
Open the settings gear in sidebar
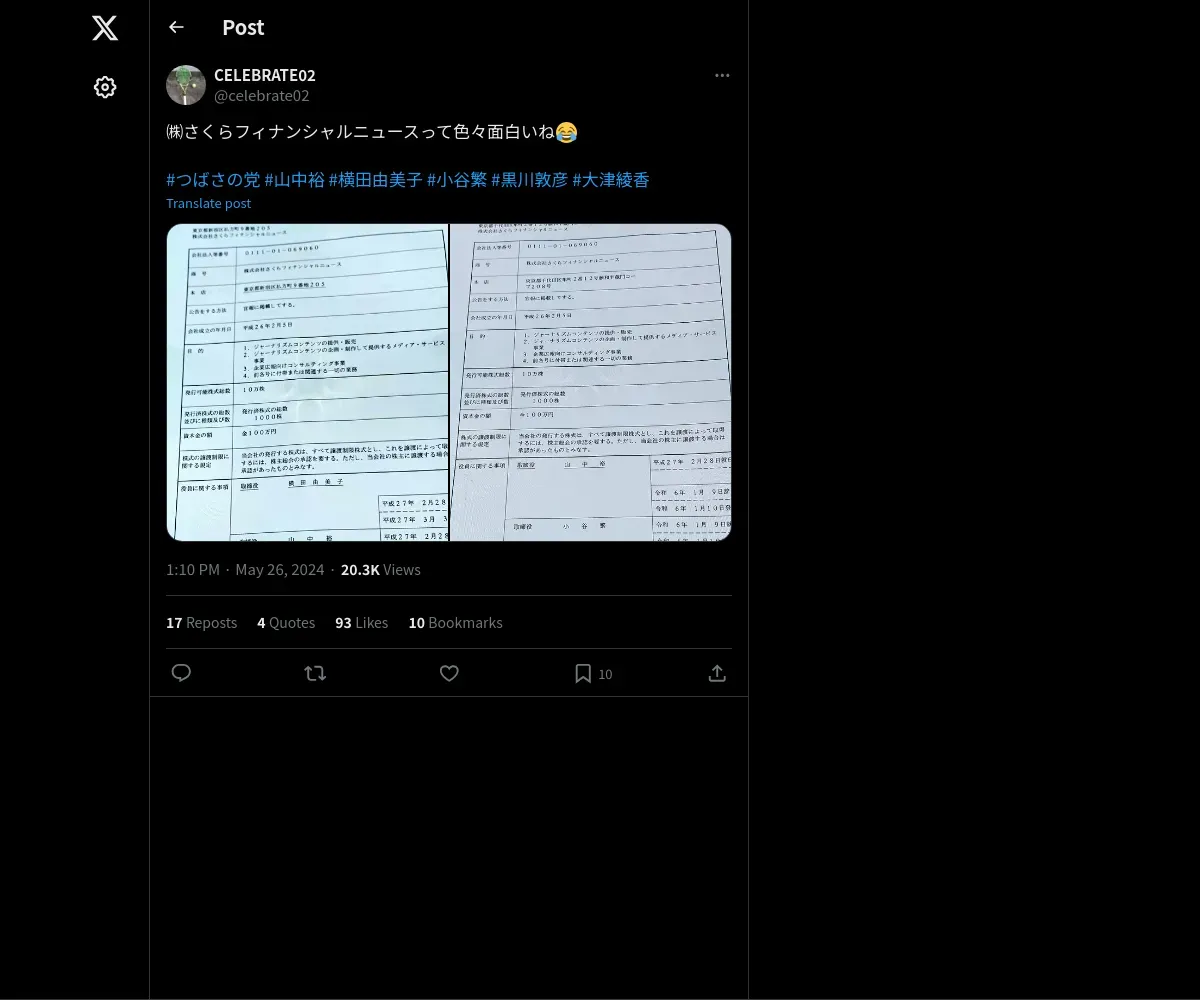[x=105, y=87]
